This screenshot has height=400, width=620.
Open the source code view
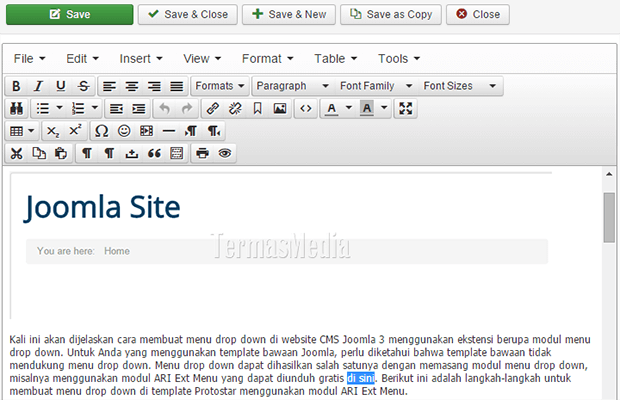[x=306, y=108]
